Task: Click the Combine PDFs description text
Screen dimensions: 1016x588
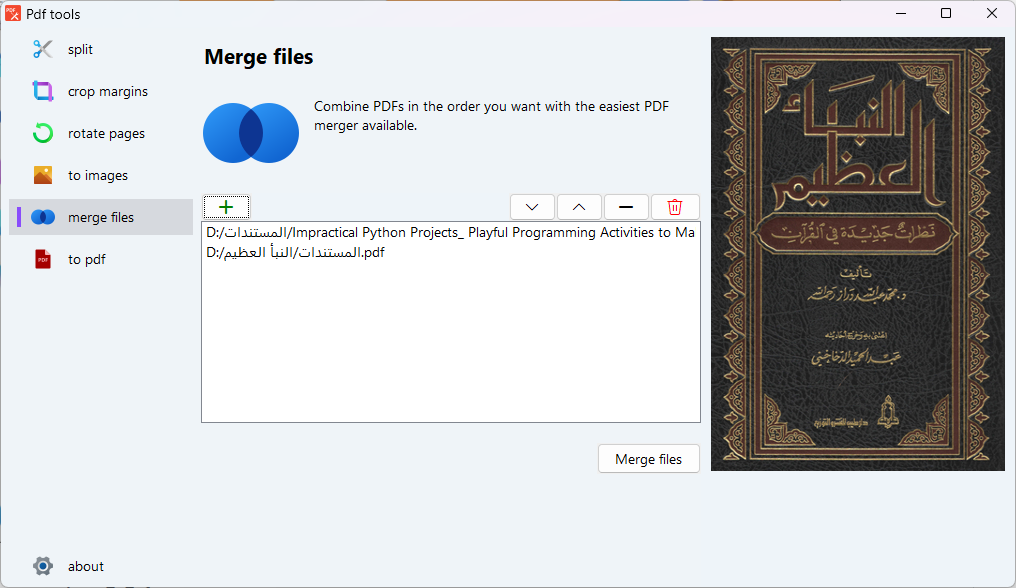Action: tap(491, 115)
